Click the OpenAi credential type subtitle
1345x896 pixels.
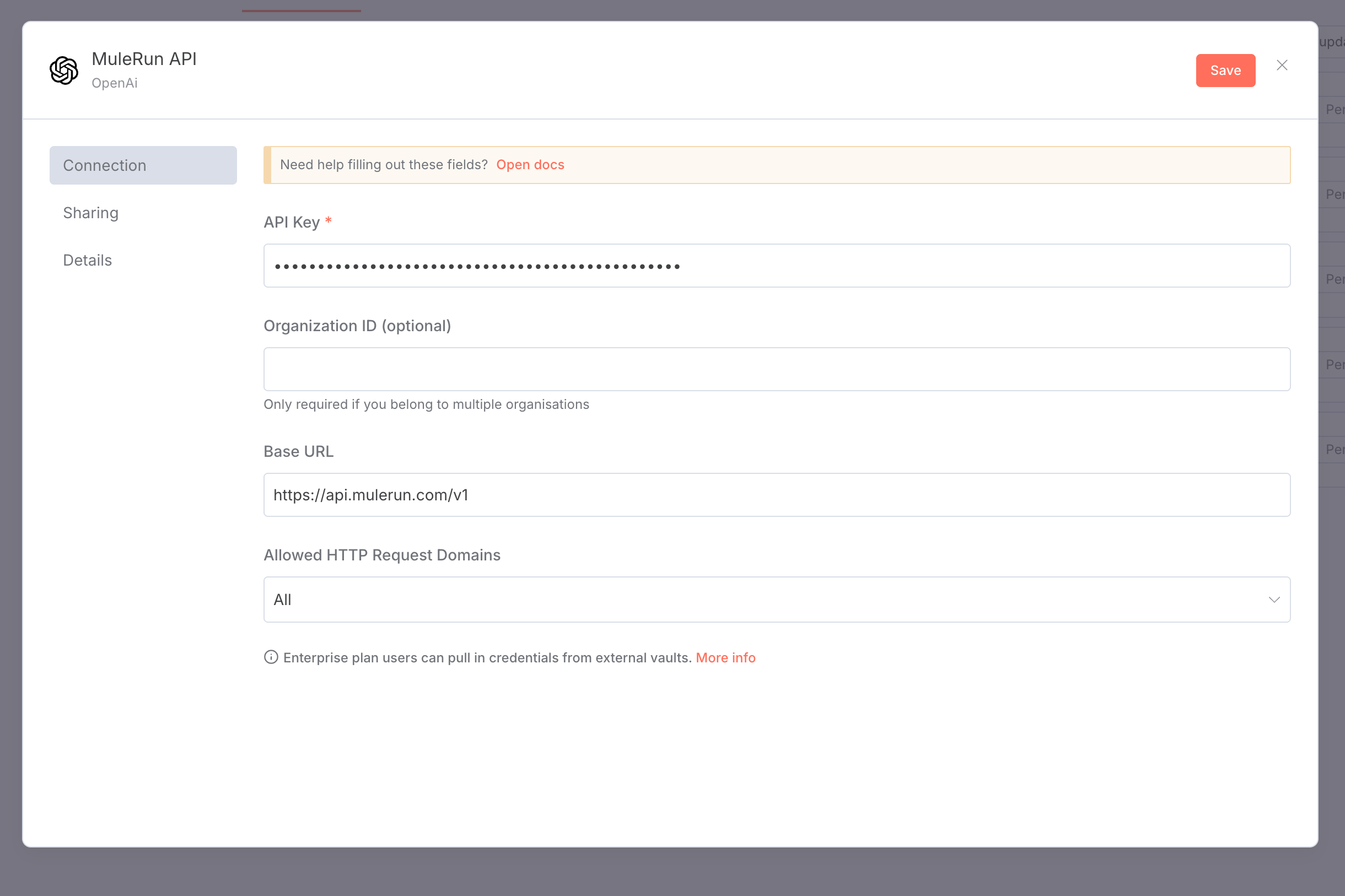point(114,83)
